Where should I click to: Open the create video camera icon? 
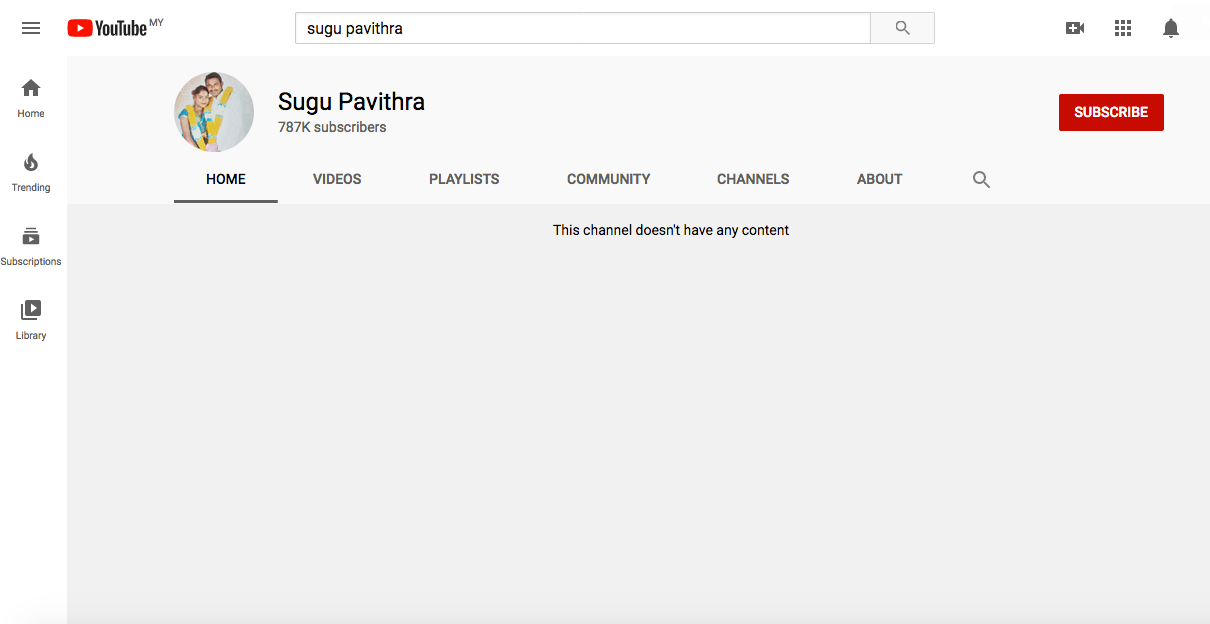pyautogui.click(x=1075, y=28)
